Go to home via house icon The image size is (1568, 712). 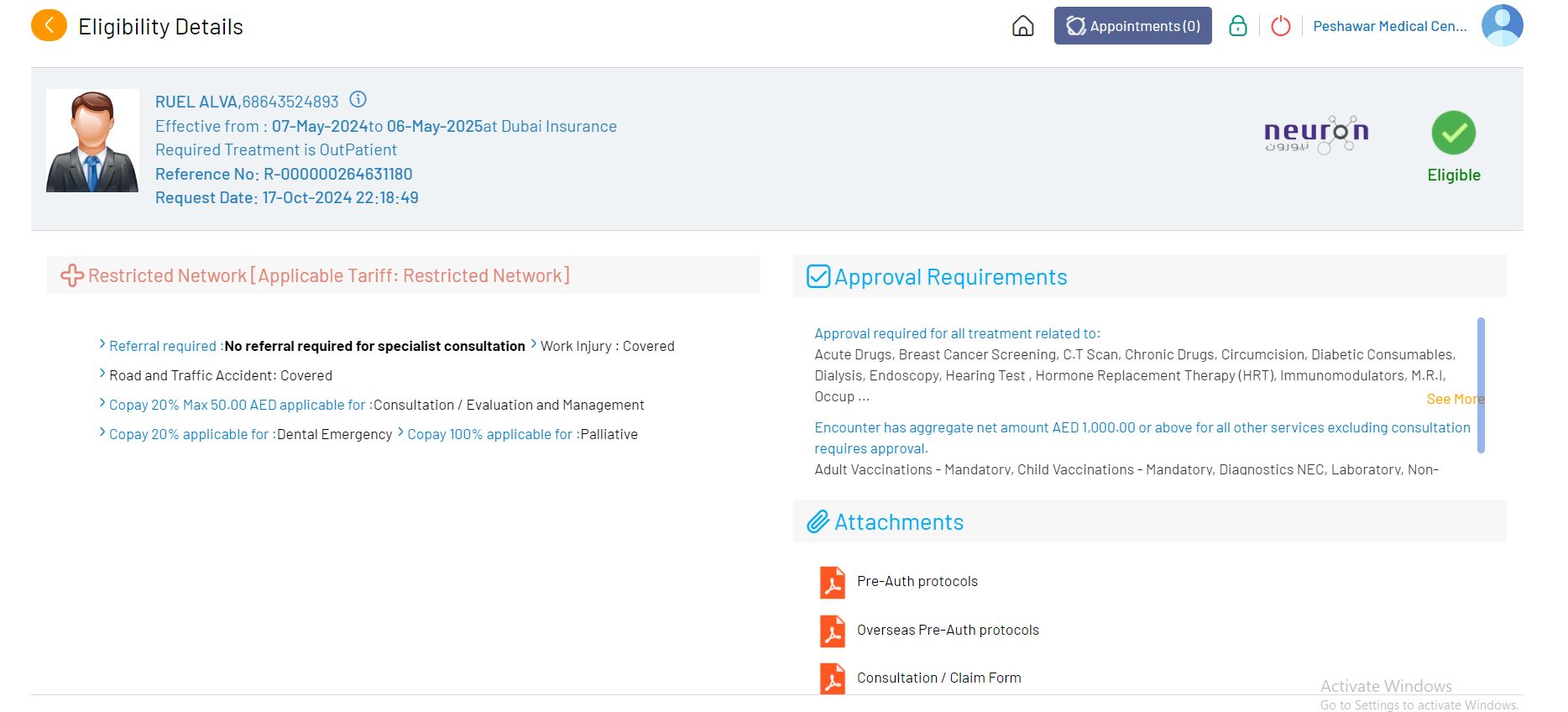[x=1022, y=26]
